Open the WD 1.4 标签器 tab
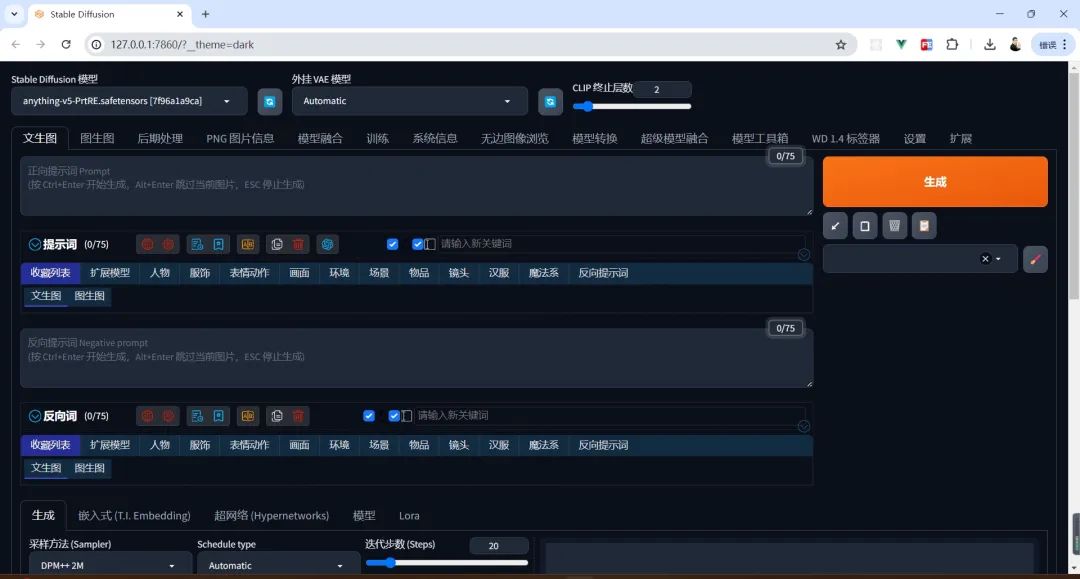Image resolution: width=1080 pixels, height=579 pixels. click(x=845, y=138)
